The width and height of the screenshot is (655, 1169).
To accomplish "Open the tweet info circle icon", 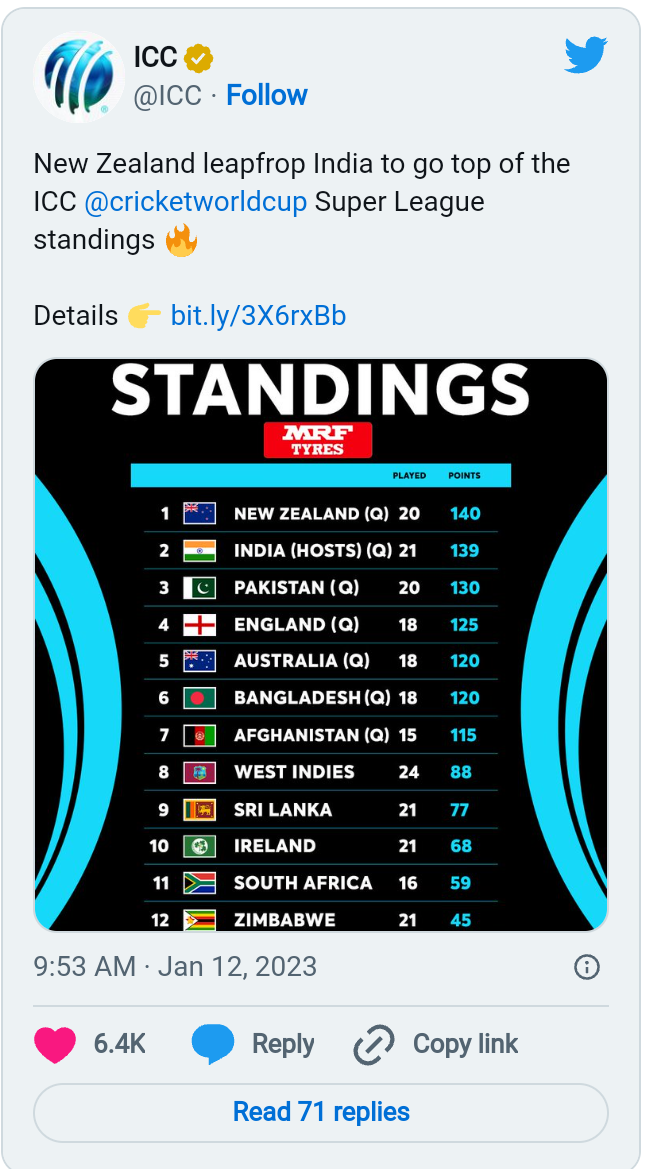I will click(x=587, y=967).
